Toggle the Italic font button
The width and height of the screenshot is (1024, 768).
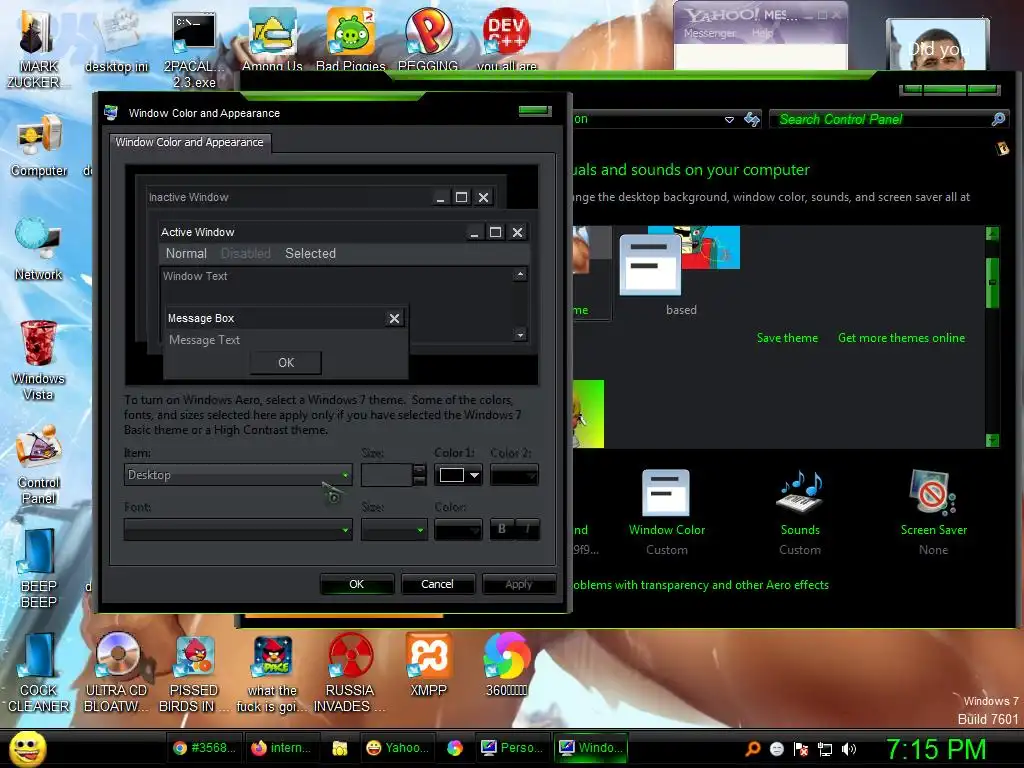click(x=527, y=529)
